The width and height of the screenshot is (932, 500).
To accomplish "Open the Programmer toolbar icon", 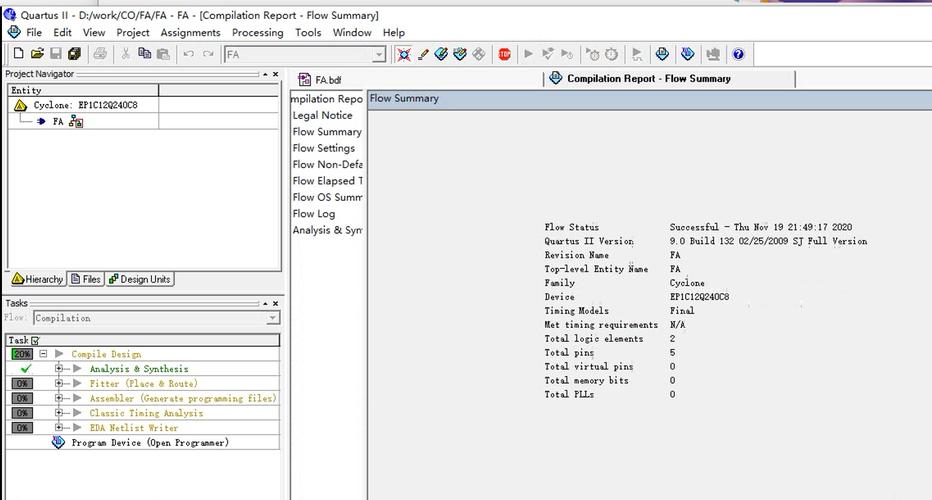I will 688,54.
